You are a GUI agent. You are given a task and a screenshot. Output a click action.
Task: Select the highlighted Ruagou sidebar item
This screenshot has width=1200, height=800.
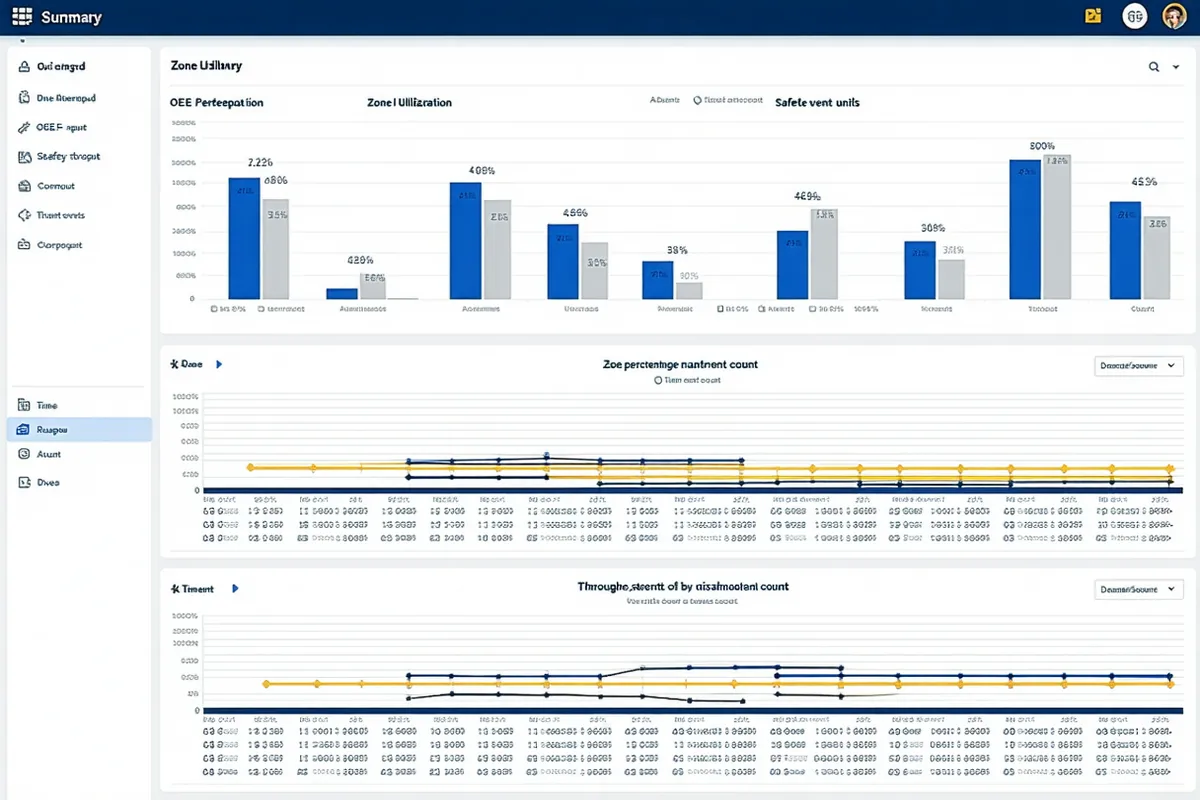click(x=79, y=430)
